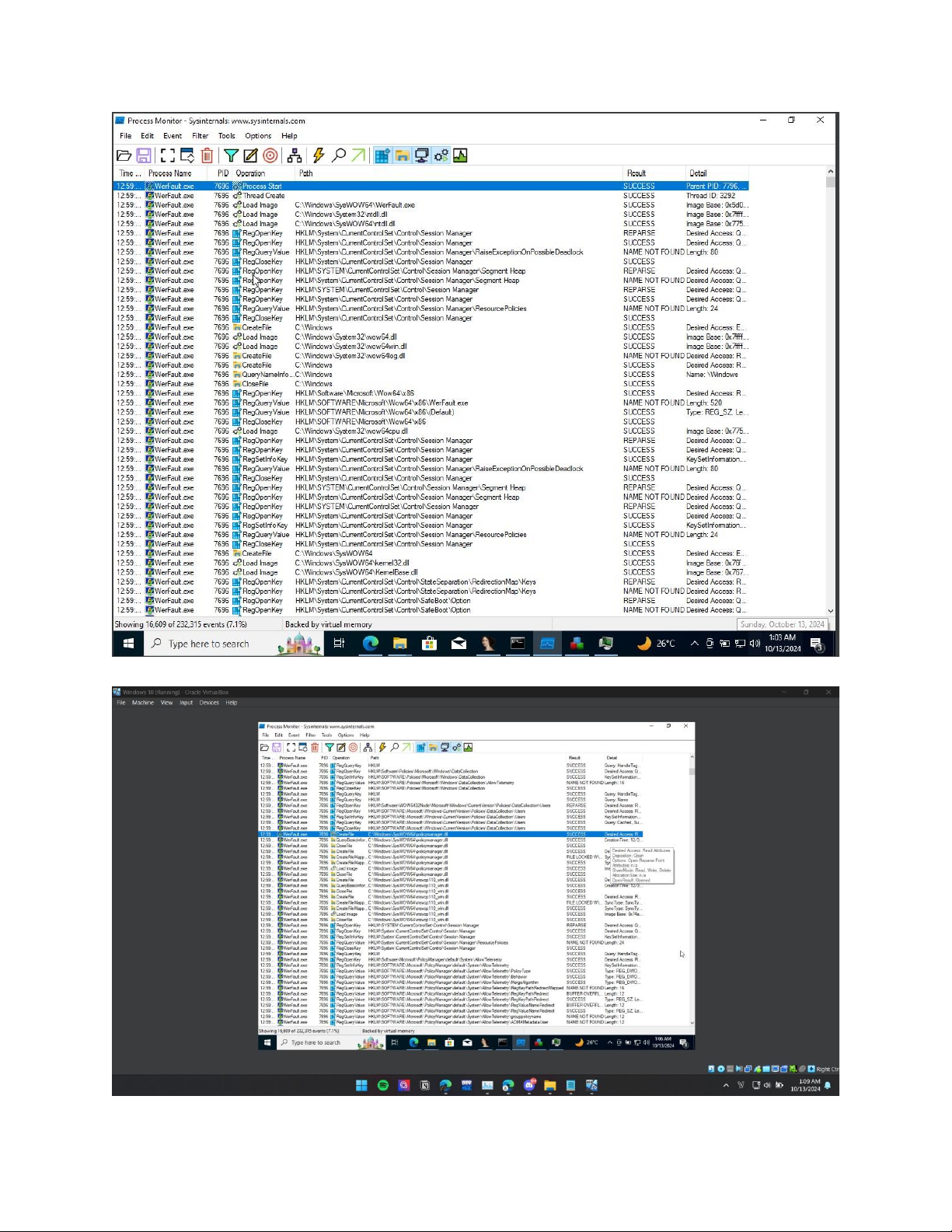Open Task View in the upper screenshot's taskbar
Image resolution: width=952 pixels, height=1232 pixels.
(339, 644)
